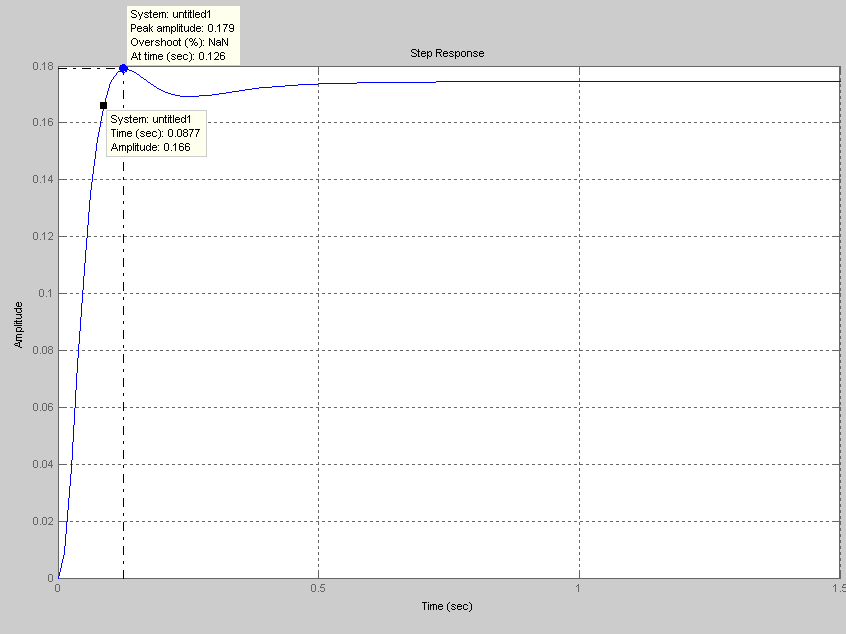
Task: Click the black data cursor square marker
Action: (x=104, y=105)
